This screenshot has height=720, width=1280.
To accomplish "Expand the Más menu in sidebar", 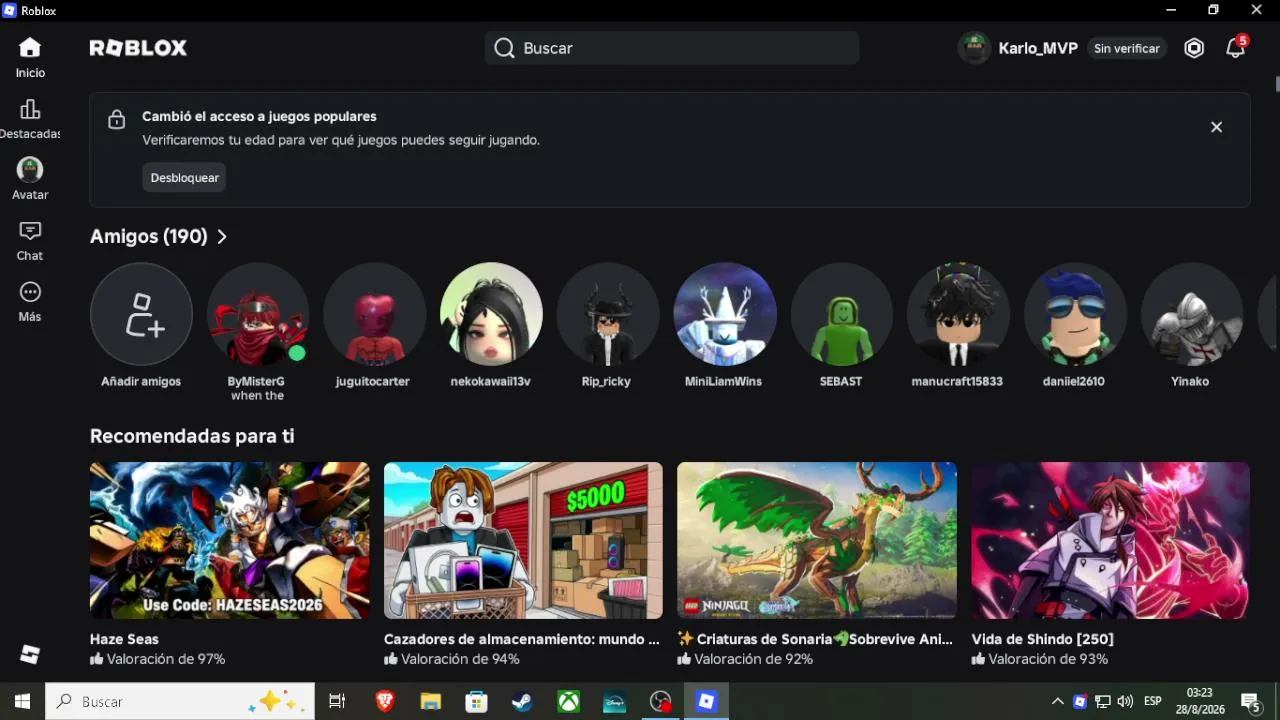I will coord(30,302).
